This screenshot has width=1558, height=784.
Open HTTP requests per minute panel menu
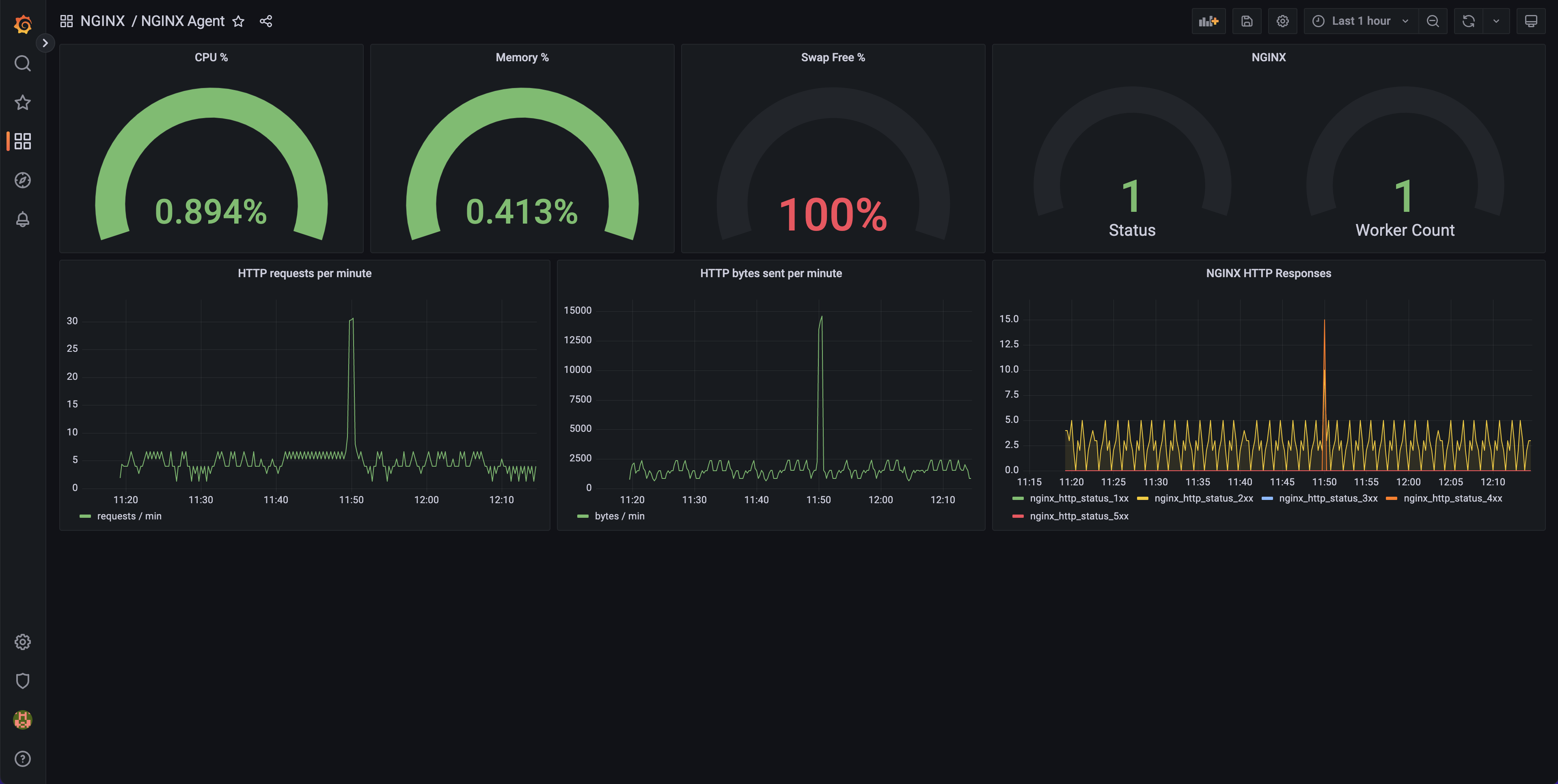[x=304, y=273]
